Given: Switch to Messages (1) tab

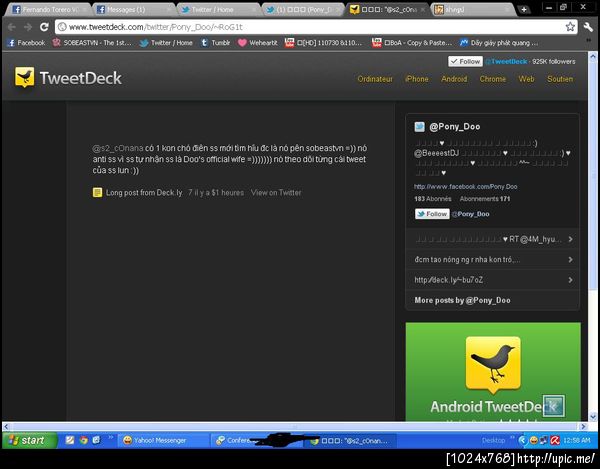Looking at the screenshot, I should [132, 10].
